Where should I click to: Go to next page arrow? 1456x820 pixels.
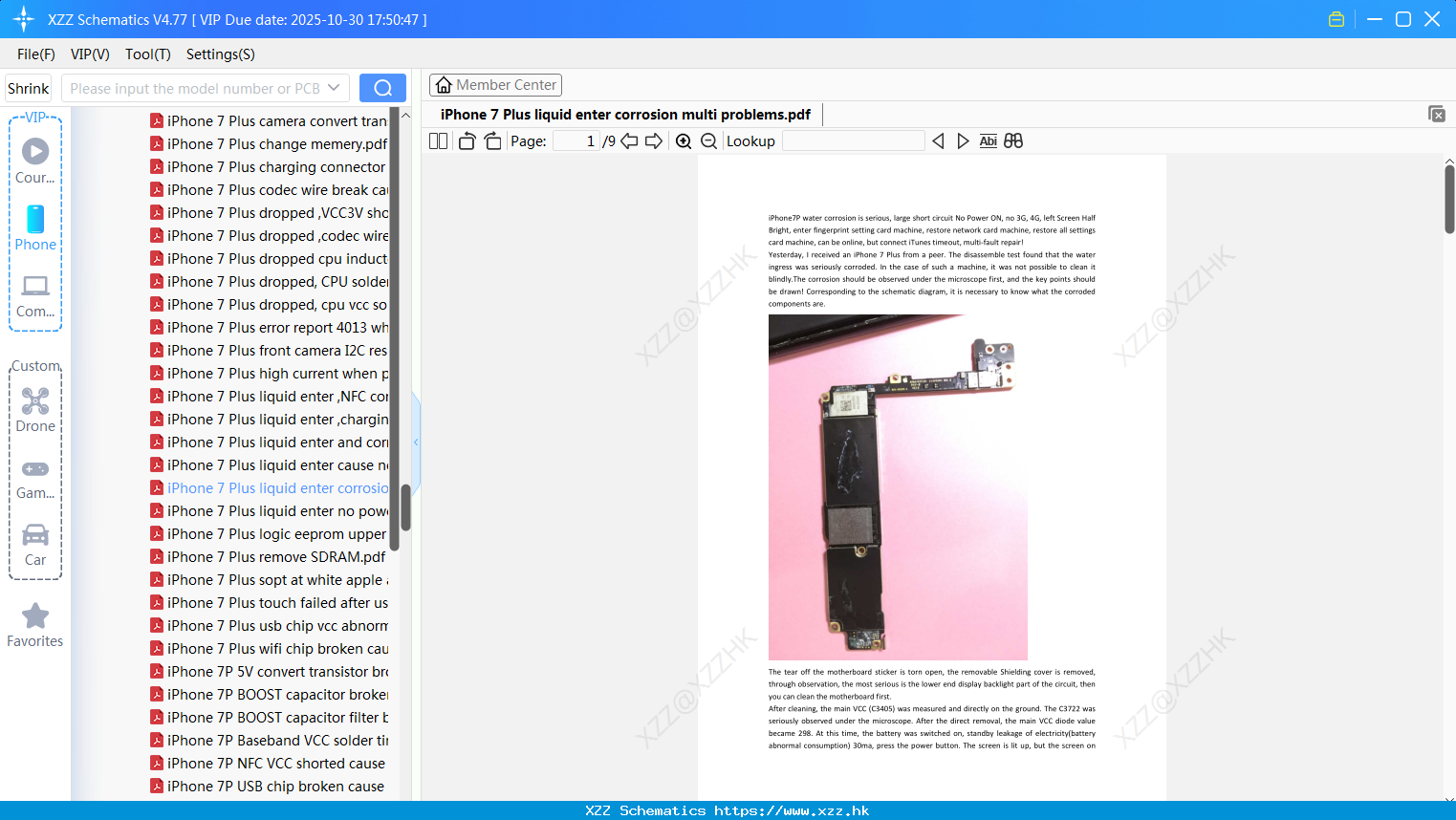(x=654, y=140)
